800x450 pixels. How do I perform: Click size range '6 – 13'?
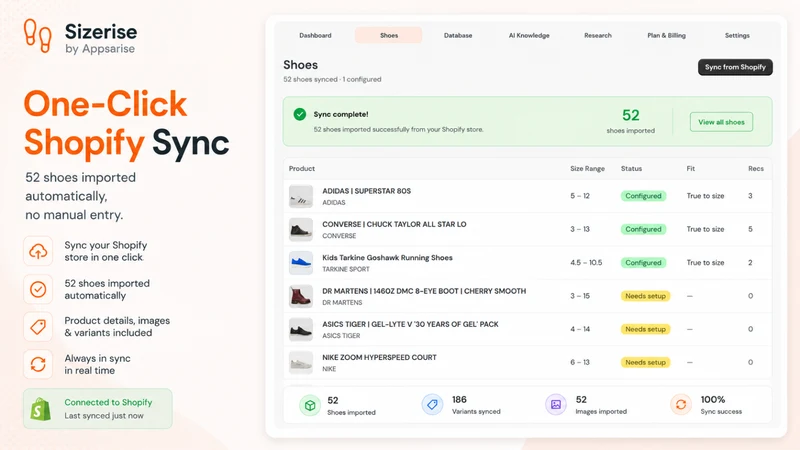tap(580, 362)
